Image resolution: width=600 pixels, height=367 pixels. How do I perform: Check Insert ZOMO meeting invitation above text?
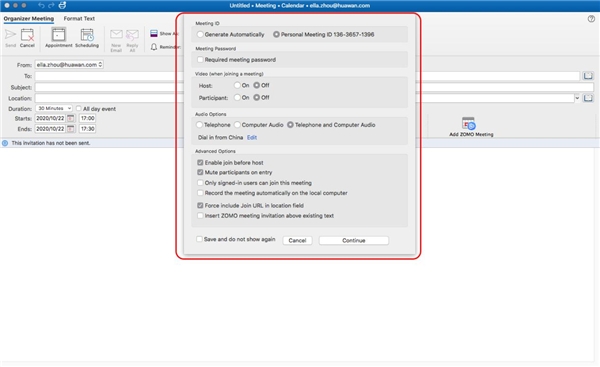200,216
